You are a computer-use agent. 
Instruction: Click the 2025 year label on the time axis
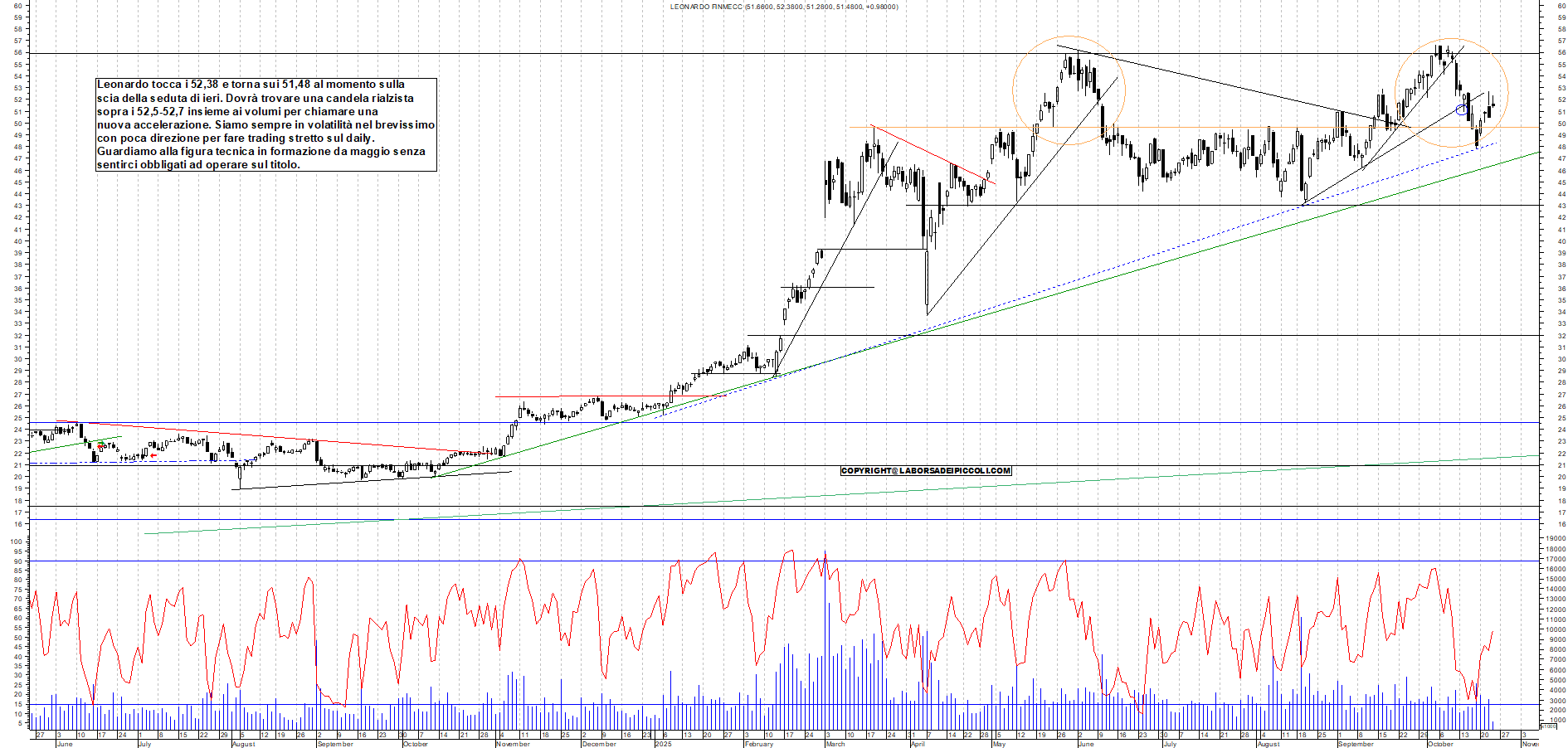click(662, 744)
